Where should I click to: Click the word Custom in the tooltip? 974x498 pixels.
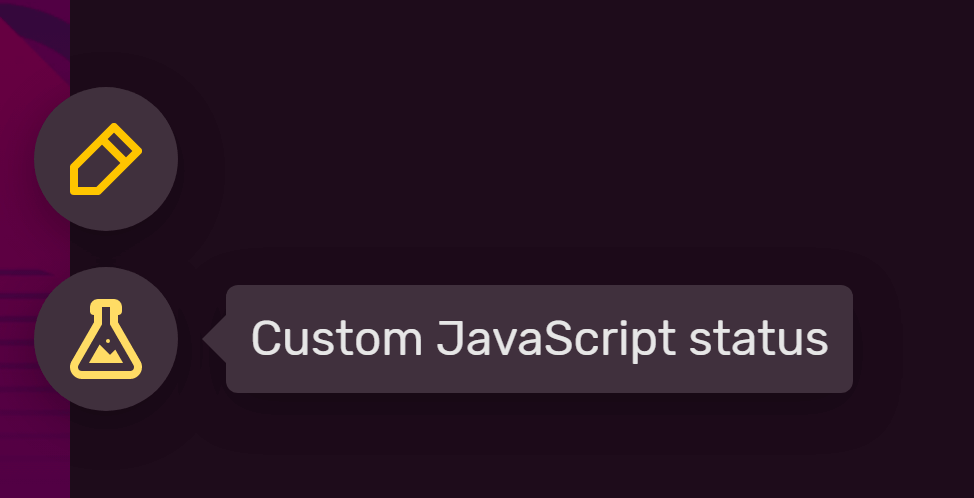pyautogui.click(x=337, y=339)
